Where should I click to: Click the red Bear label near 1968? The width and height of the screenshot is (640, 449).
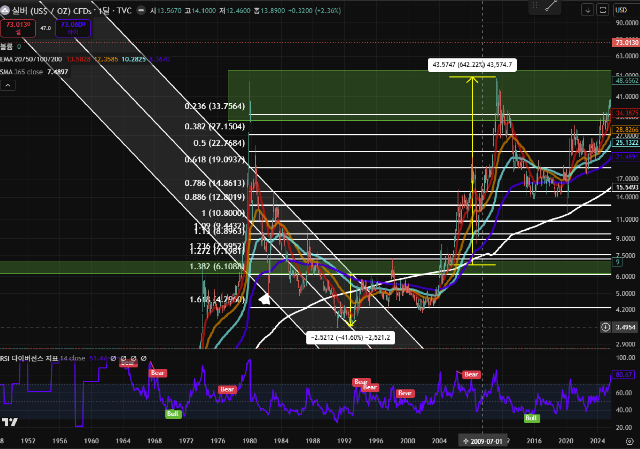[158, 373]
